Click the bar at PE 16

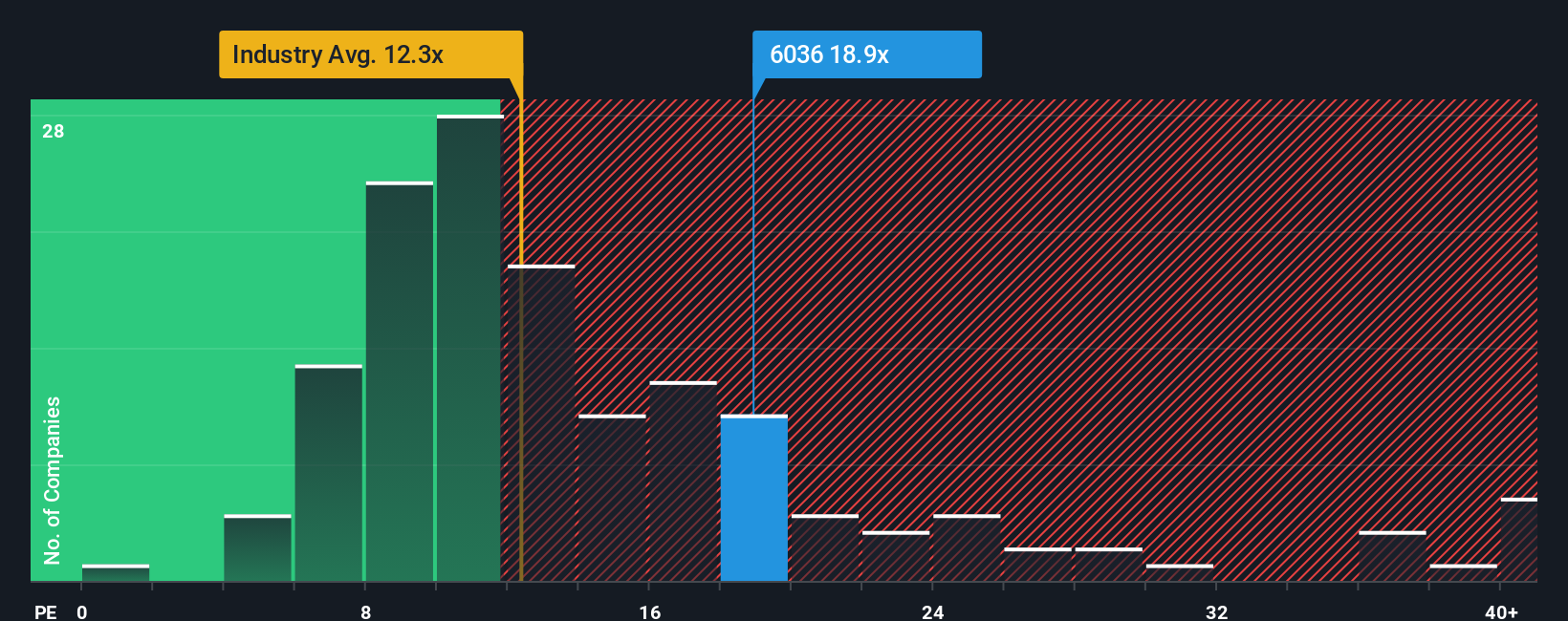tap(683, 482)
